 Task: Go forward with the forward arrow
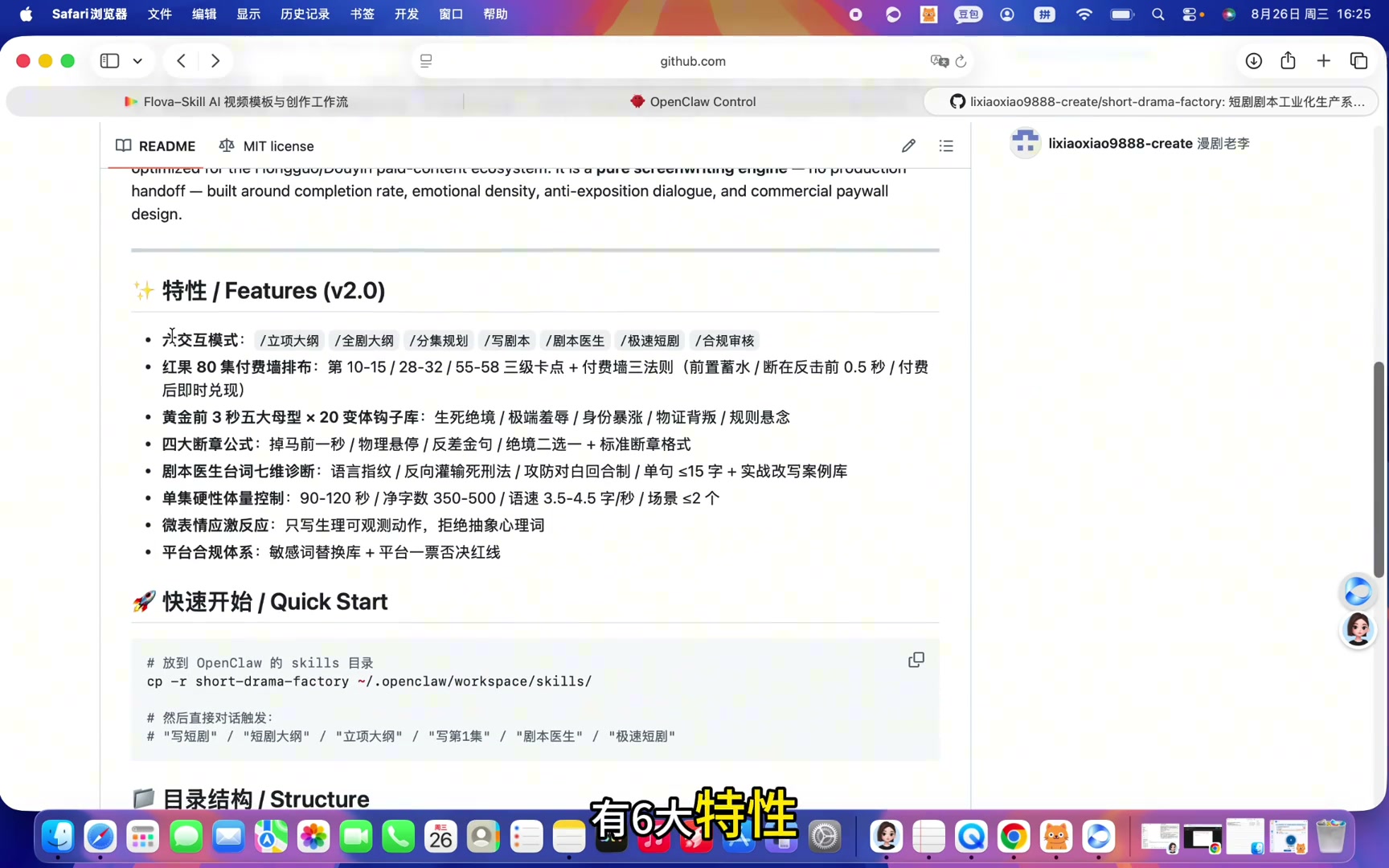(215, 61)
